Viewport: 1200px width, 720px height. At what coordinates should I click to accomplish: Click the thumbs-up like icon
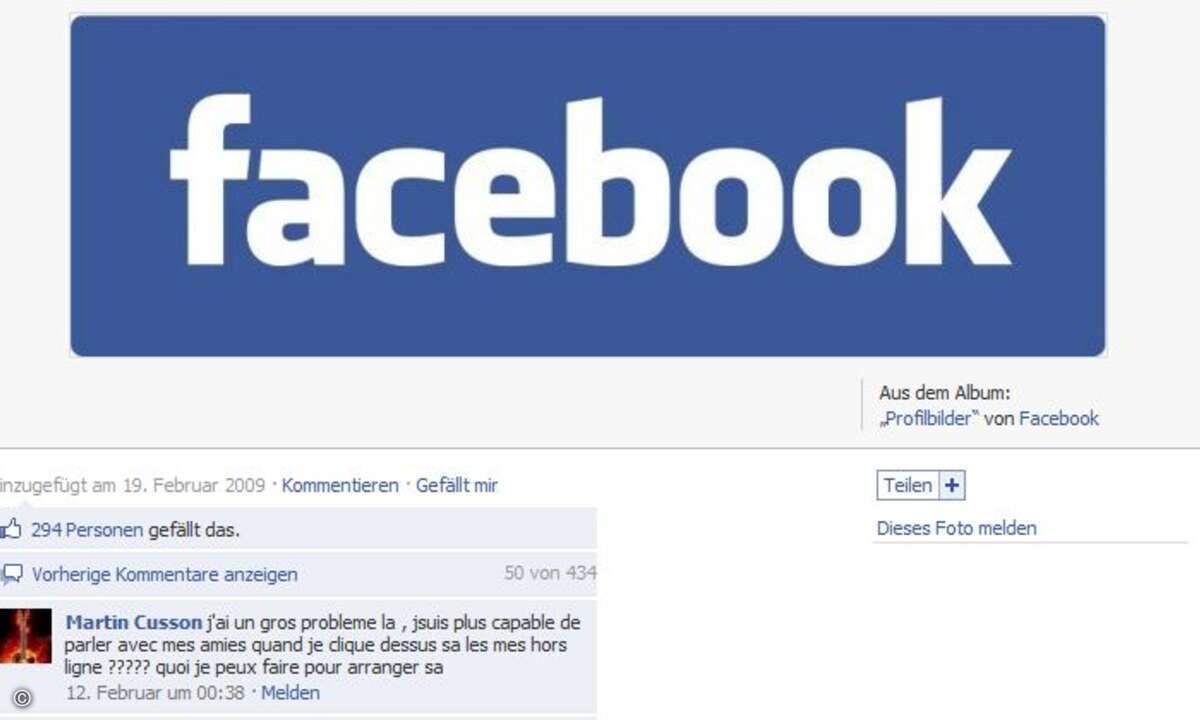11,529
